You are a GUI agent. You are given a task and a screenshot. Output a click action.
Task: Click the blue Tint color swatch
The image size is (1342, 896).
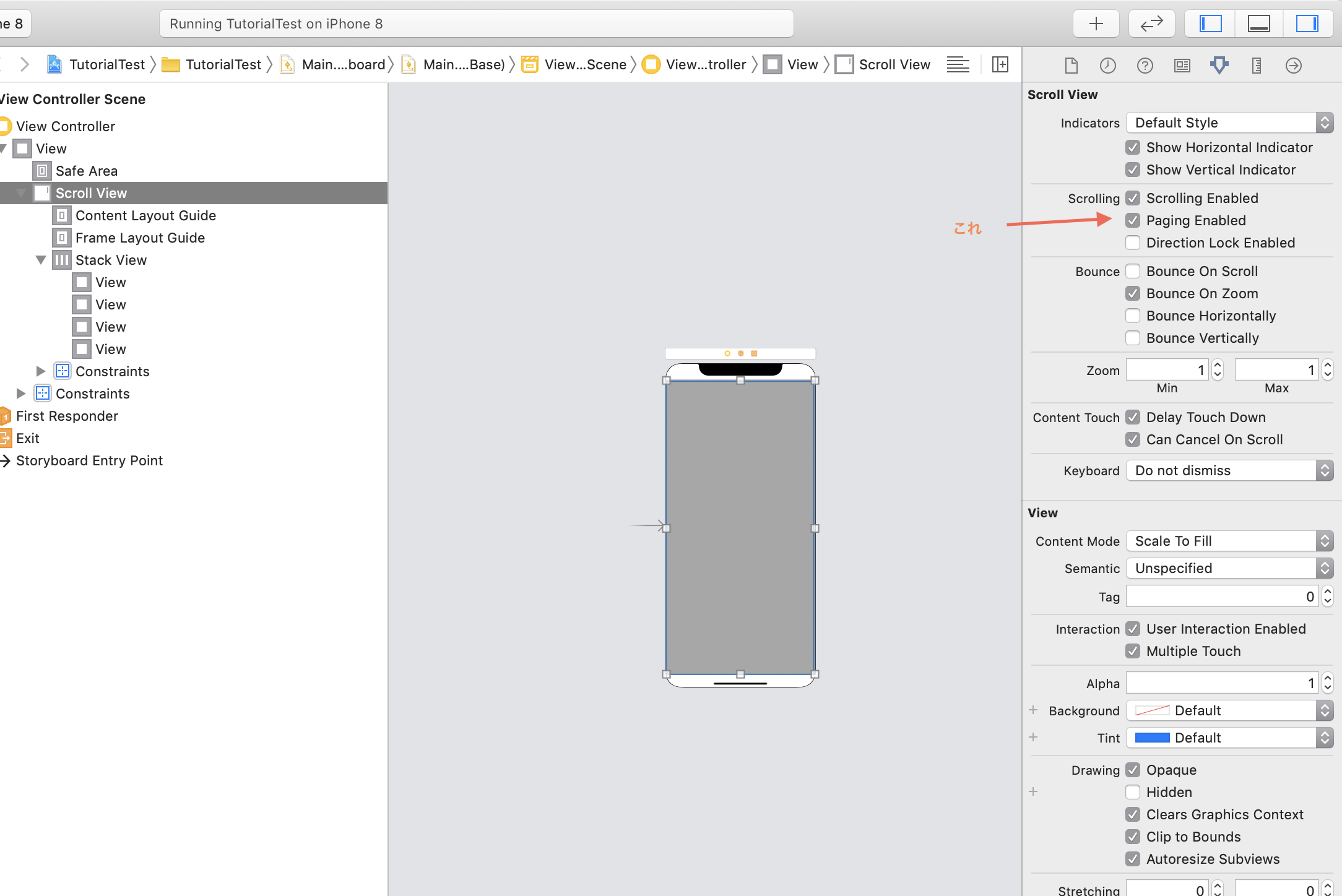tap(1152, 738)
